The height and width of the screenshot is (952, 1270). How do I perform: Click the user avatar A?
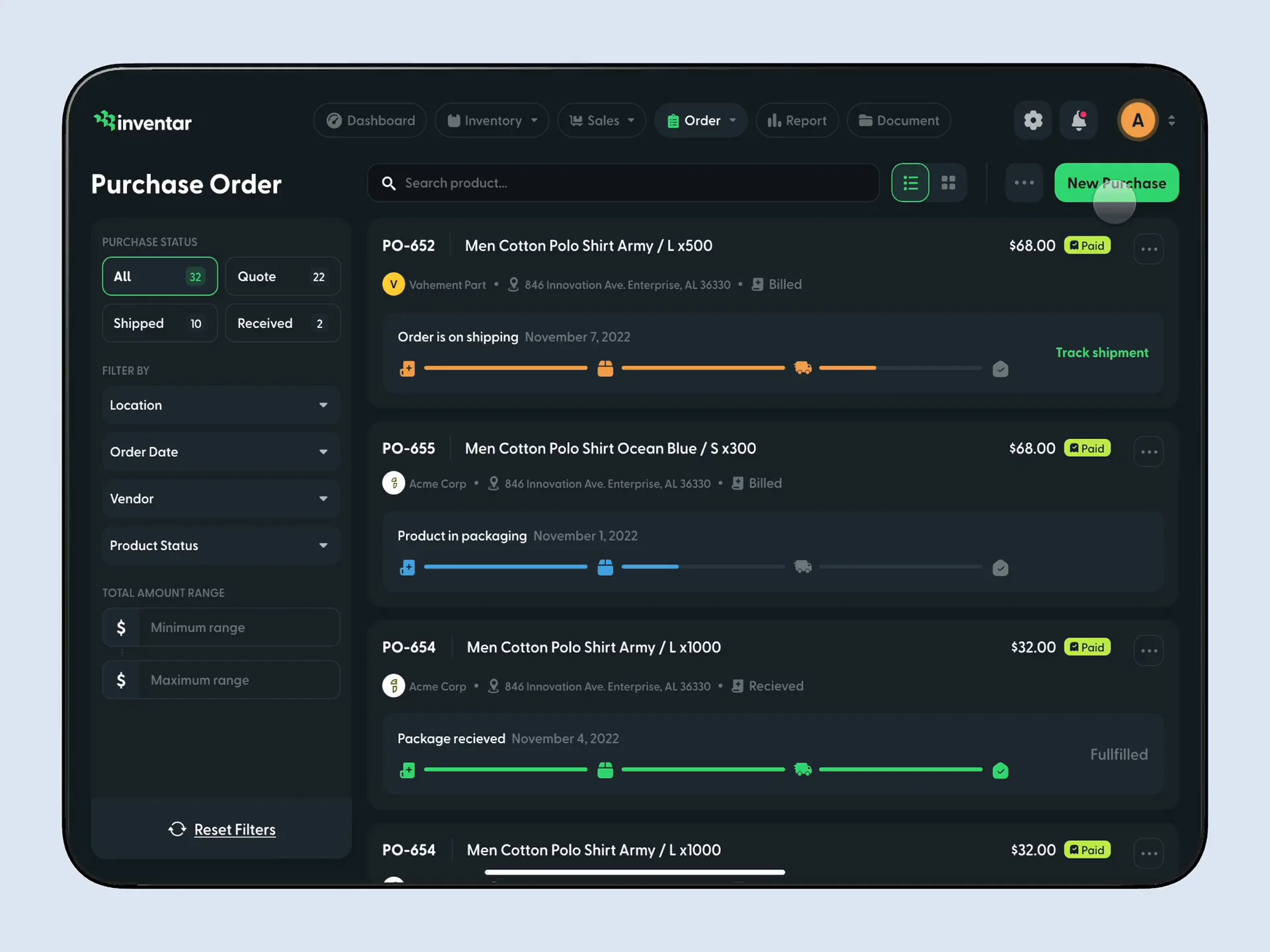[x=1138, y=120]
